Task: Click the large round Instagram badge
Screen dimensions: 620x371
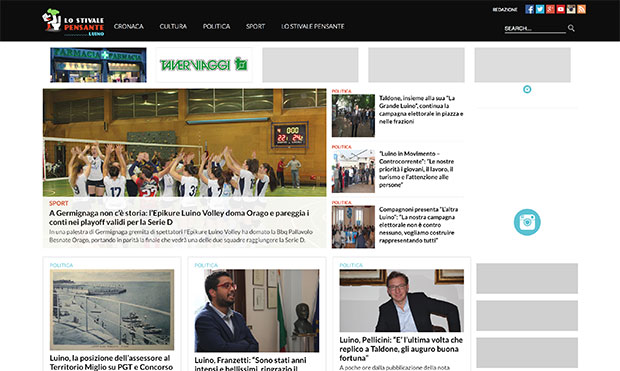Action: (x=527, y=222)
